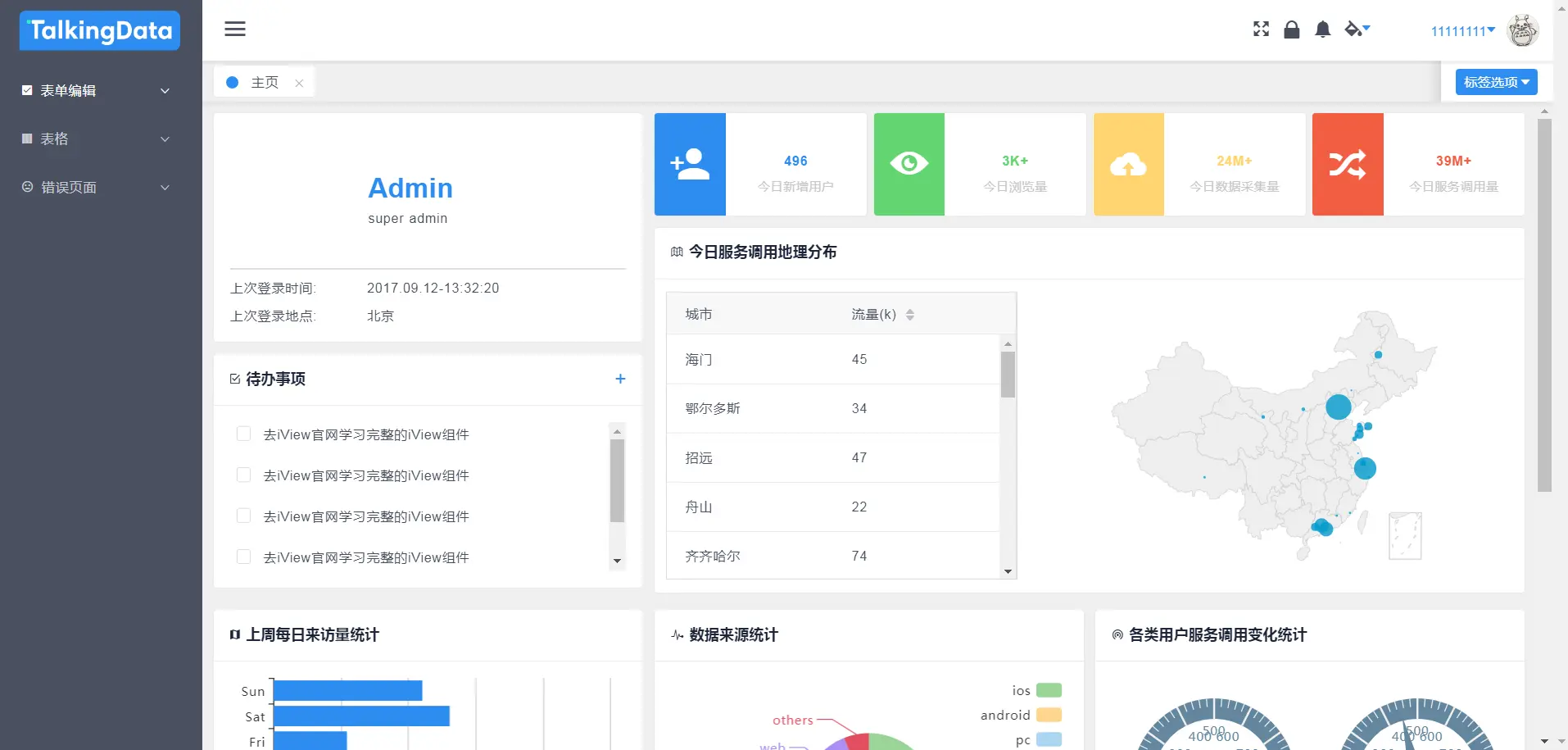This screenshot has height=750, width=1568.
Task: Open the 11111111 user dropdown
Action: pos(1463,31)
